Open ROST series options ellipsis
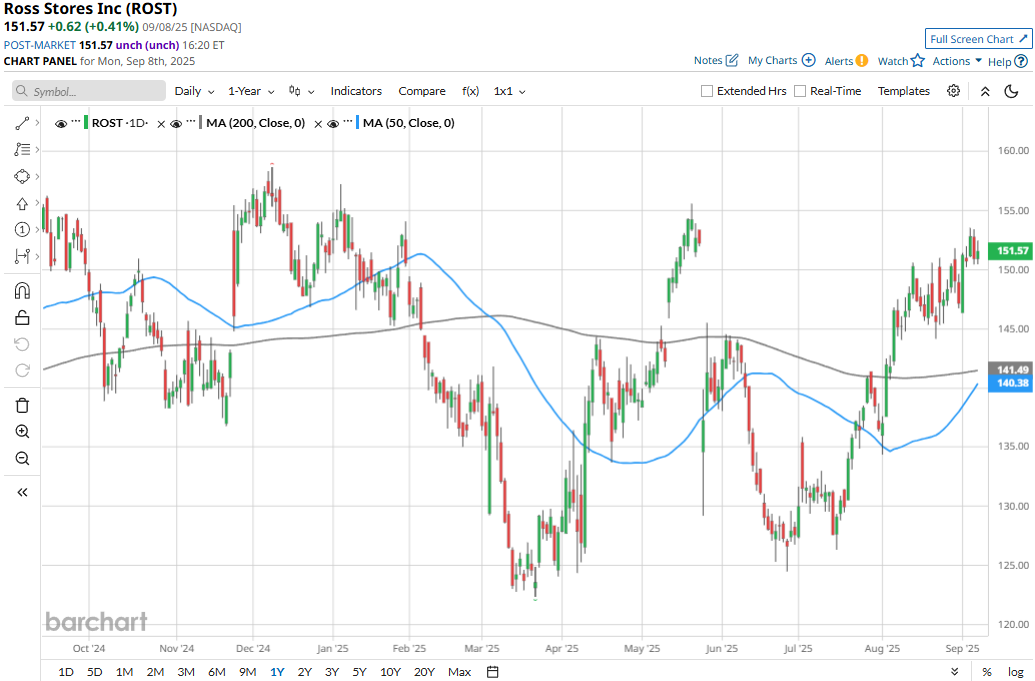This screenshot has height=681, width=1035. 75,122
